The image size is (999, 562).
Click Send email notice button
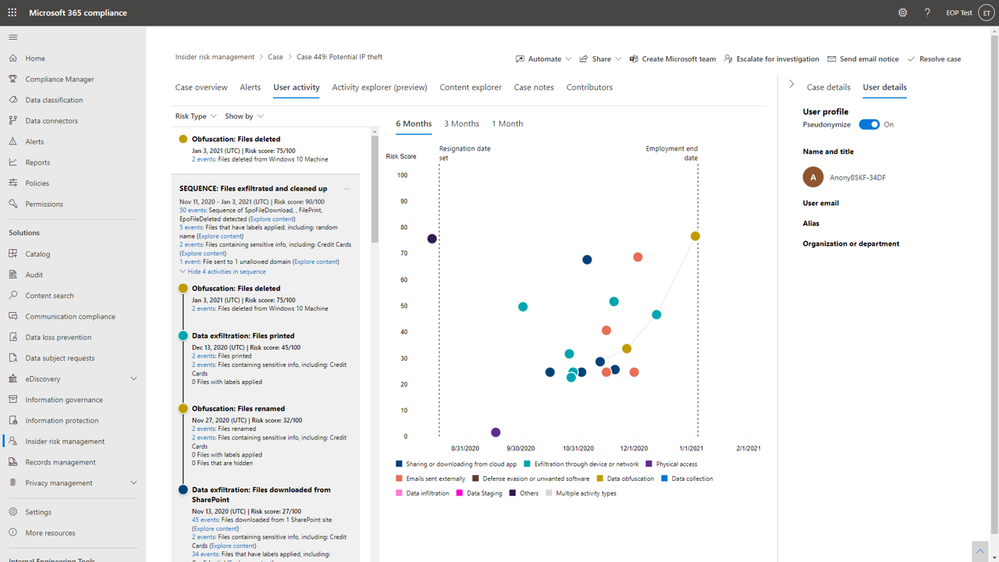863,59
